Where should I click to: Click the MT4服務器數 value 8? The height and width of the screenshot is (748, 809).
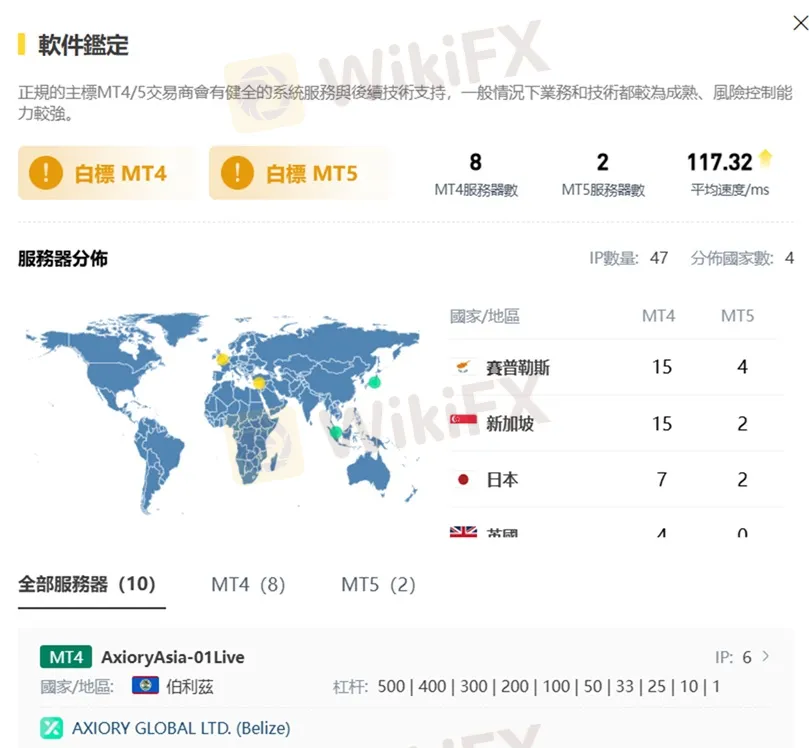pos(476,162)
